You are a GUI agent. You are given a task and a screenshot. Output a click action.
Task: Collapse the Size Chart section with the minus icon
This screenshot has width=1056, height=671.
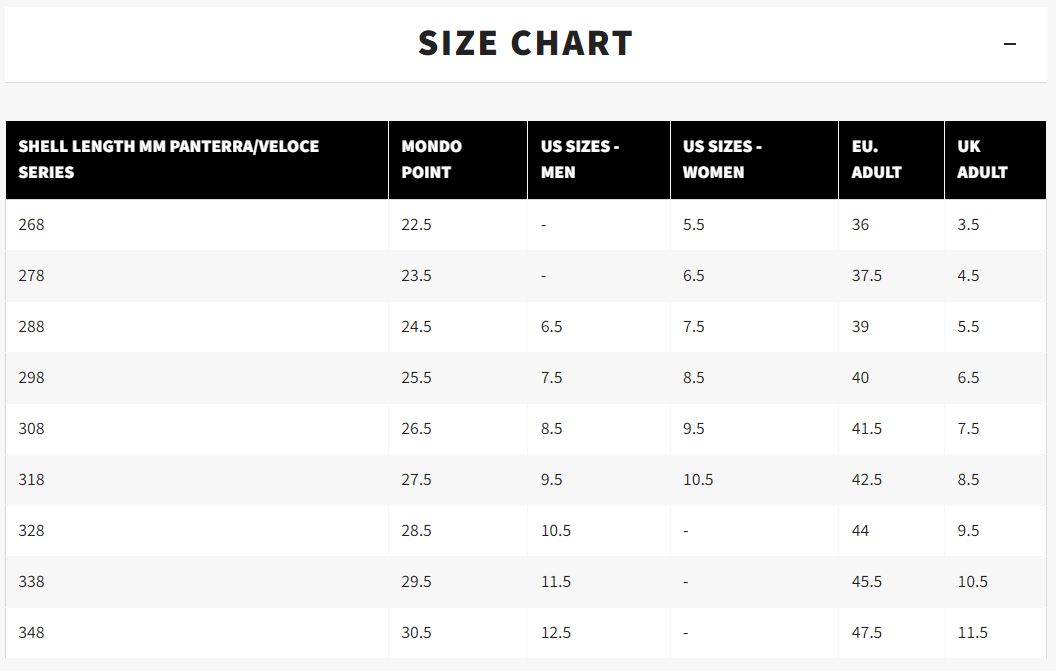1010,44
